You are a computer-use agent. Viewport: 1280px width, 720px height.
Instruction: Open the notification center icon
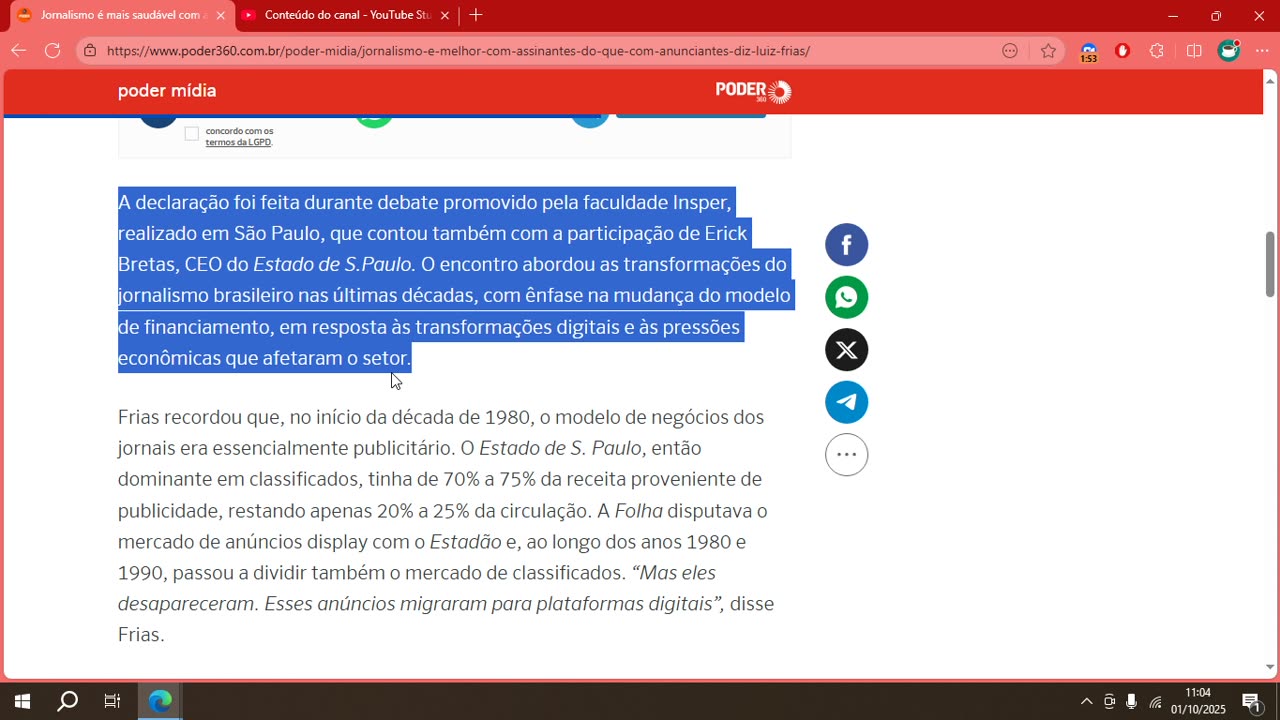click(x=1251, y=701)
